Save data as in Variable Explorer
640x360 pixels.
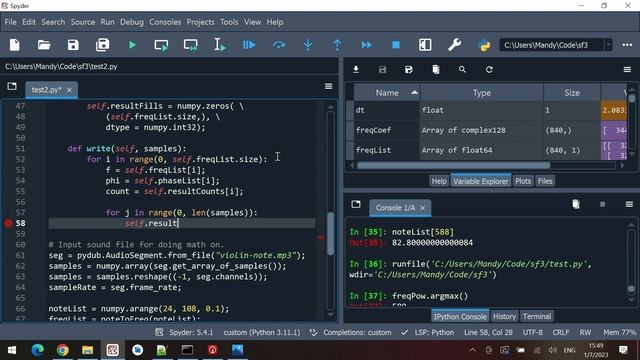click(409, 69)
